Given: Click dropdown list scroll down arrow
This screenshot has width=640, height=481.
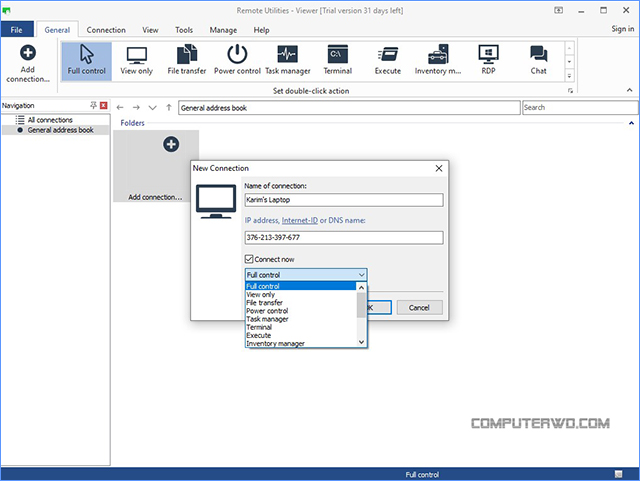Looking at the screenshot, I should click(361, 342).
